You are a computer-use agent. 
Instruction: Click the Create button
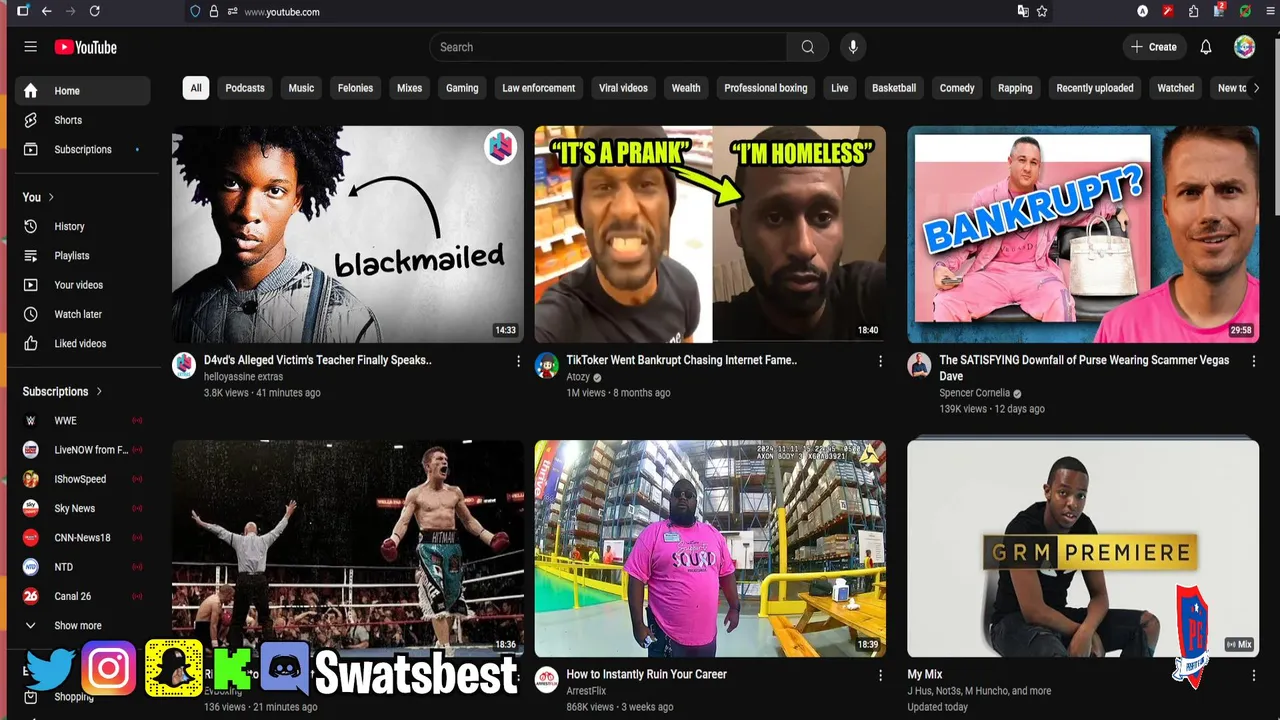(x=1154, y=47)
